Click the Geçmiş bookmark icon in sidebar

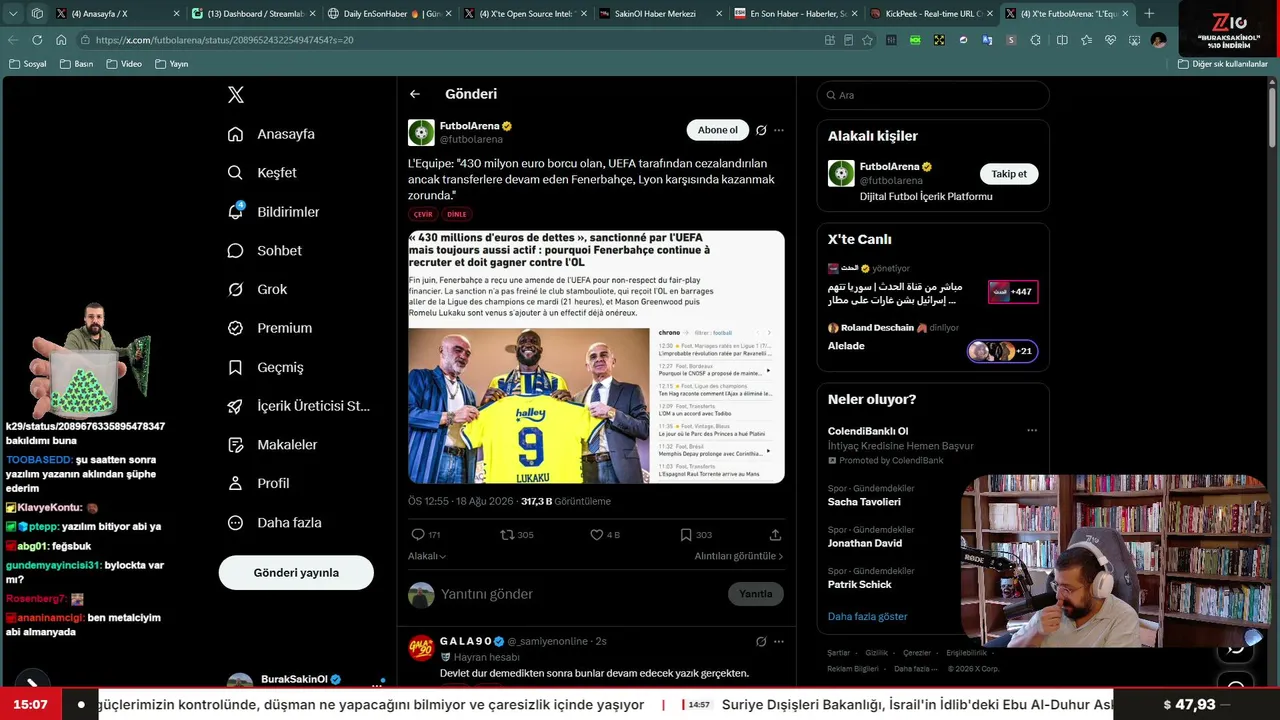[x=236, y=367]
